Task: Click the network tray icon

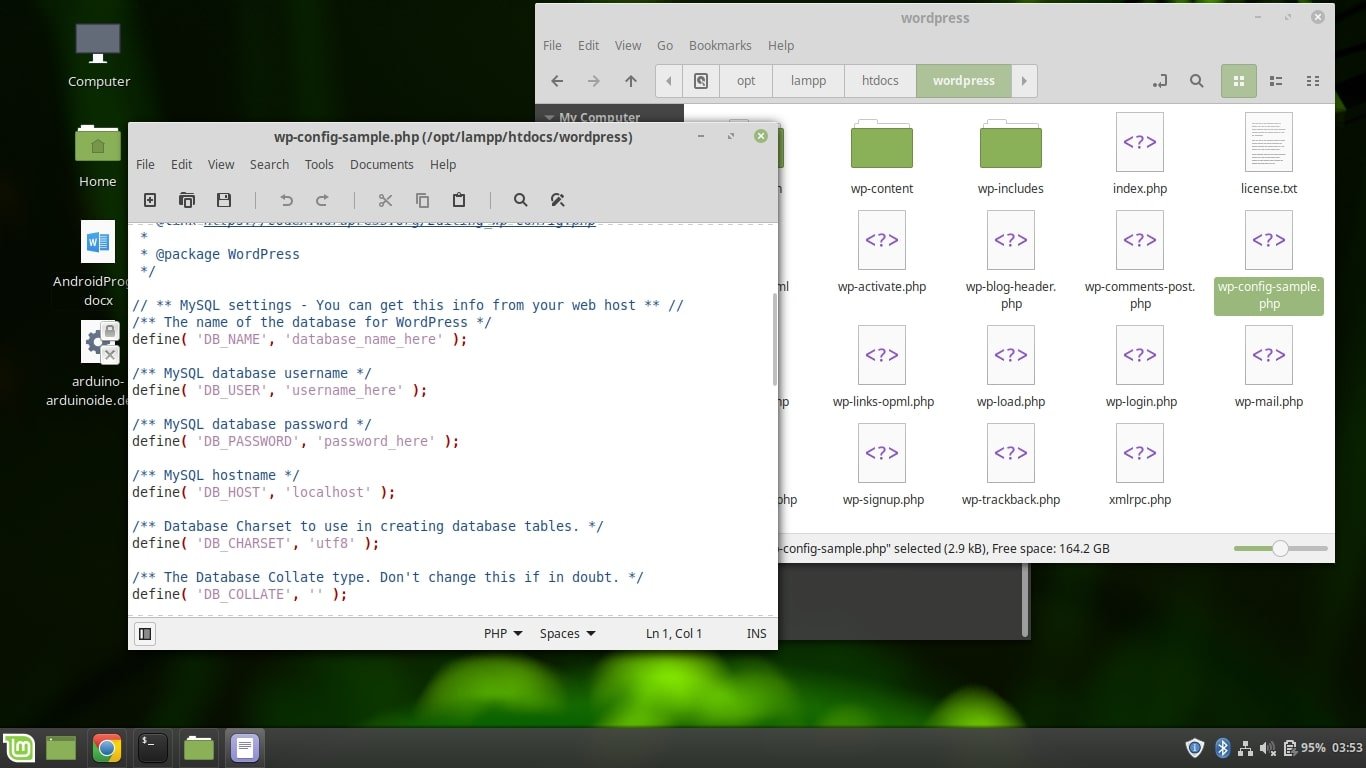Action: click(1245, 747)
